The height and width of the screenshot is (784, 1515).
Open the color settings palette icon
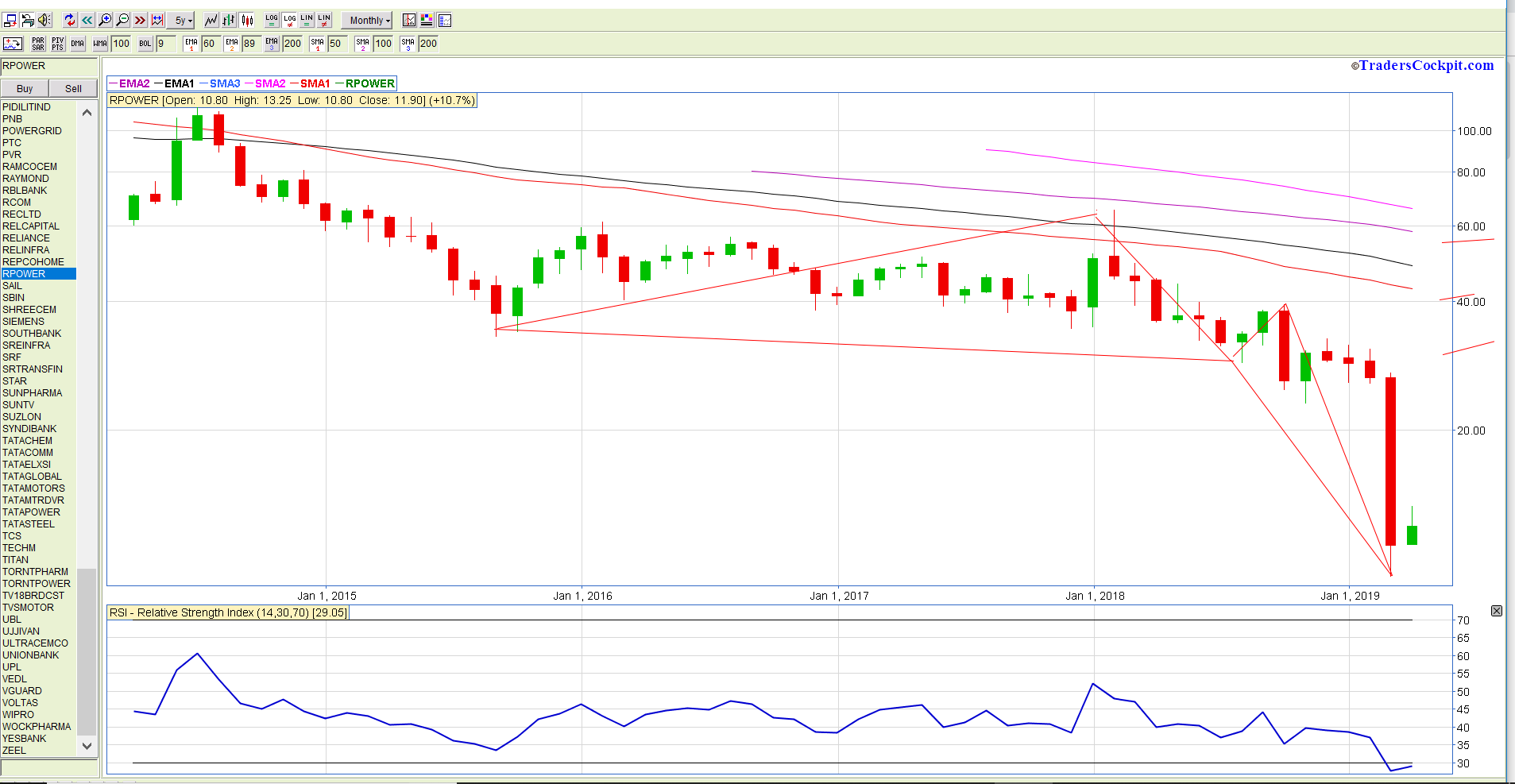427,20
